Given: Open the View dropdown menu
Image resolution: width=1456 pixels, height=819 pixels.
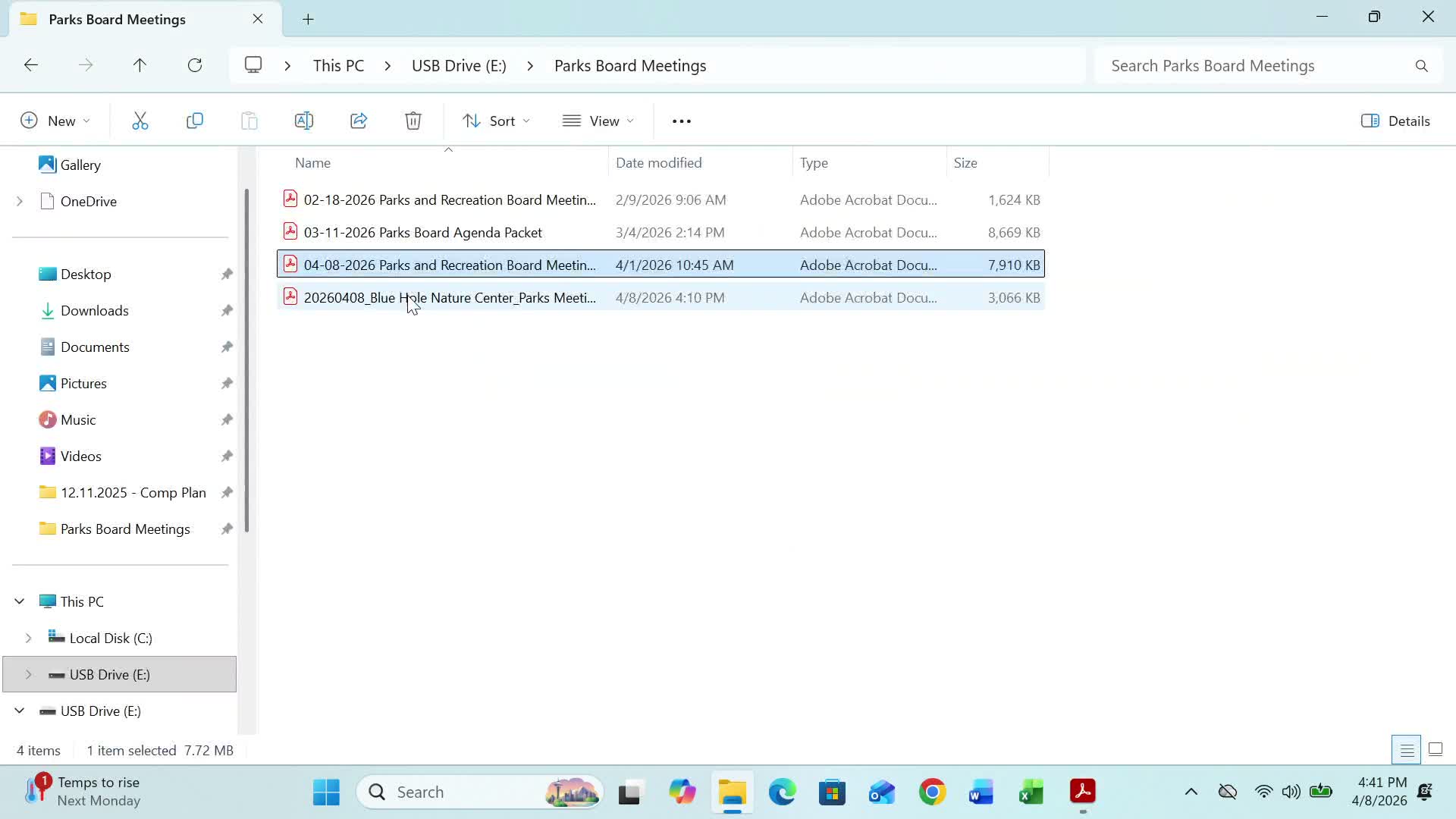Looking at the screenshot, I should tap(598, 121).
